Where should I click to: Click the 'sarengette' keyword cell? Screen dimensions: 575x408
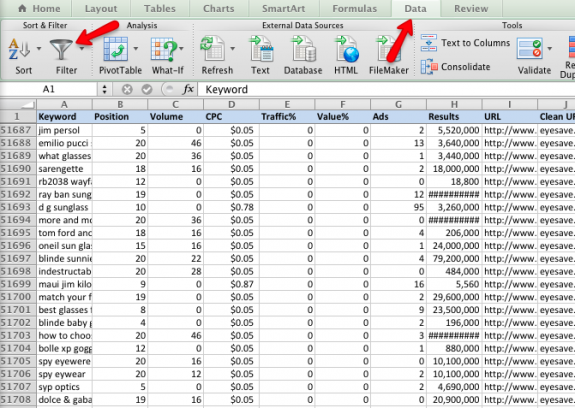point(64,169)
